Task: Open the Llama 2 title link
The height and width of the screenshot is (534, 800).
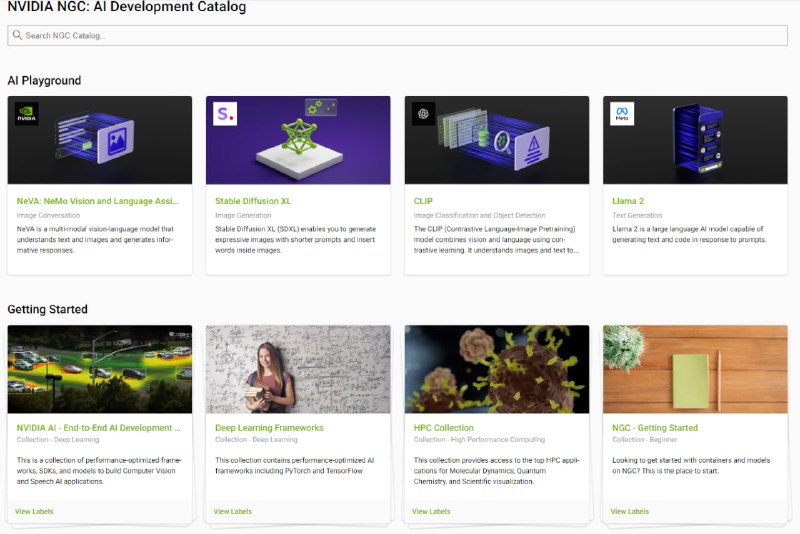Action: click(x=628, y=201)
